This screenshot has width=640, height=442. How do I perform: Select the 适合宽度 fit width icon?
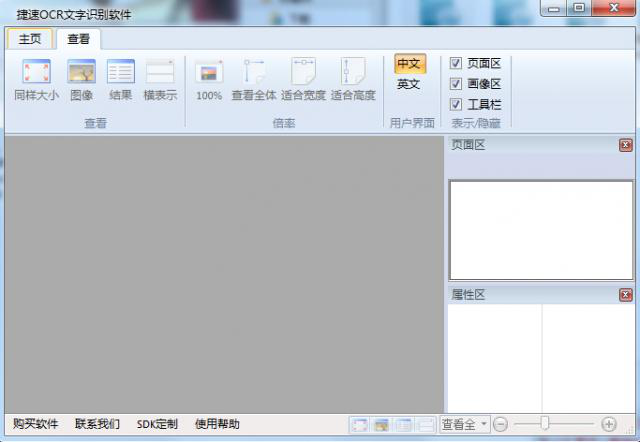303,80
